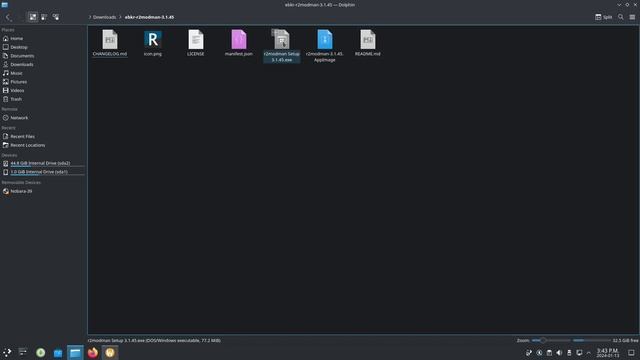
Task: Open the leftmost system tray icon
Action: 529,353
